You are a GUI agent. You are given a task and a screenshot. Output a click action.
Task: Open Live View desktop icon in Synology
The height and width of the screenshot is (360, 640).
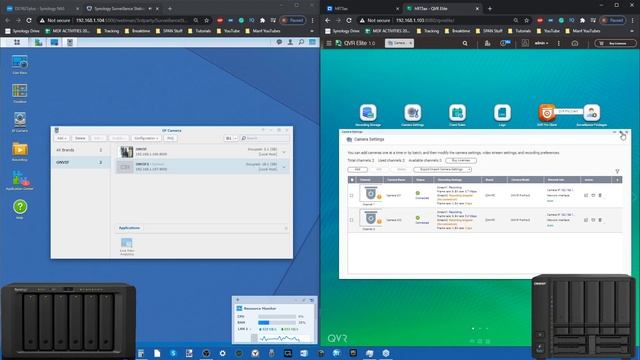click(20, 64)
